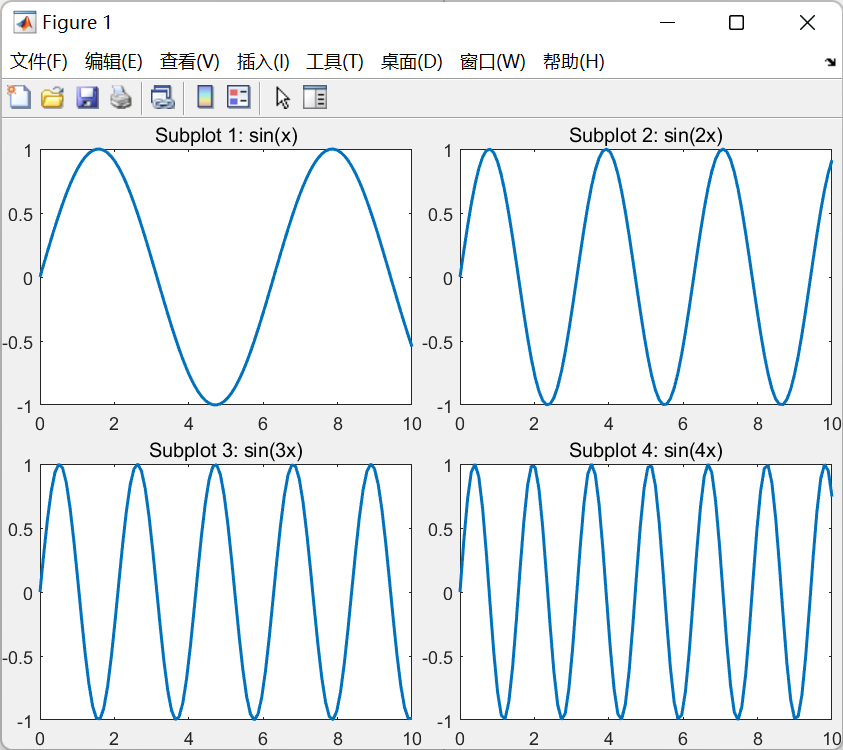Open the 帮助(H) menu
This screenshot has height=750, width=843.
coord(574,61)
